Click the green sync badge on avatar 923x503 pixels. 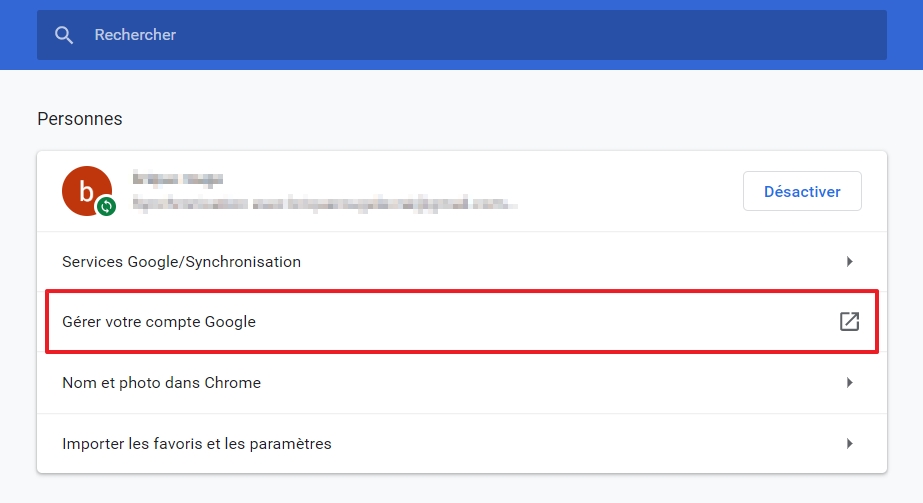106,207
